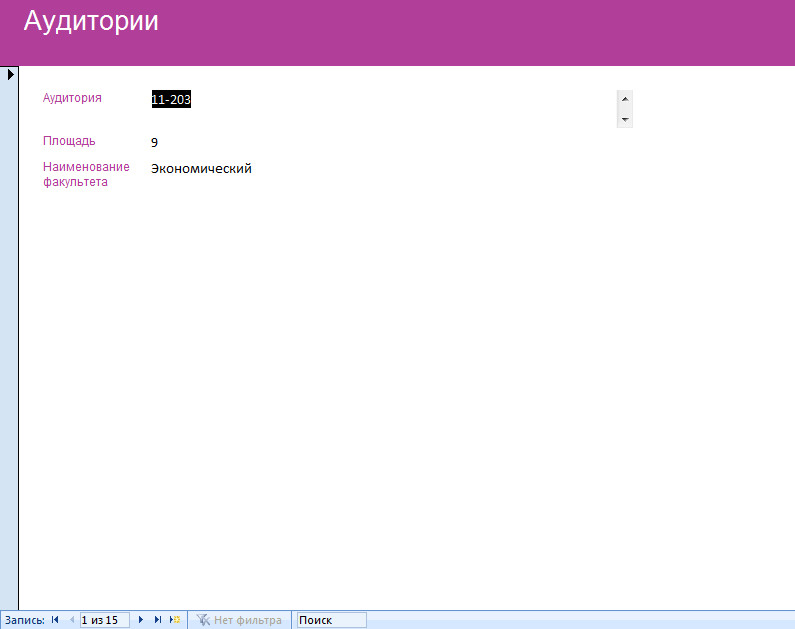Select the record via the record selector arrow

[10, 75]
